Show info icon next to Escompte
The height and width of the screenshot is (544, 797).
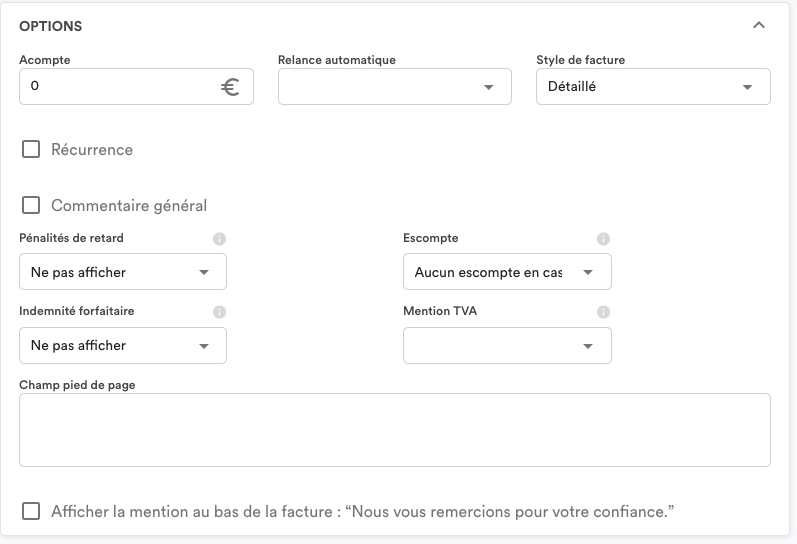[603, 239]
